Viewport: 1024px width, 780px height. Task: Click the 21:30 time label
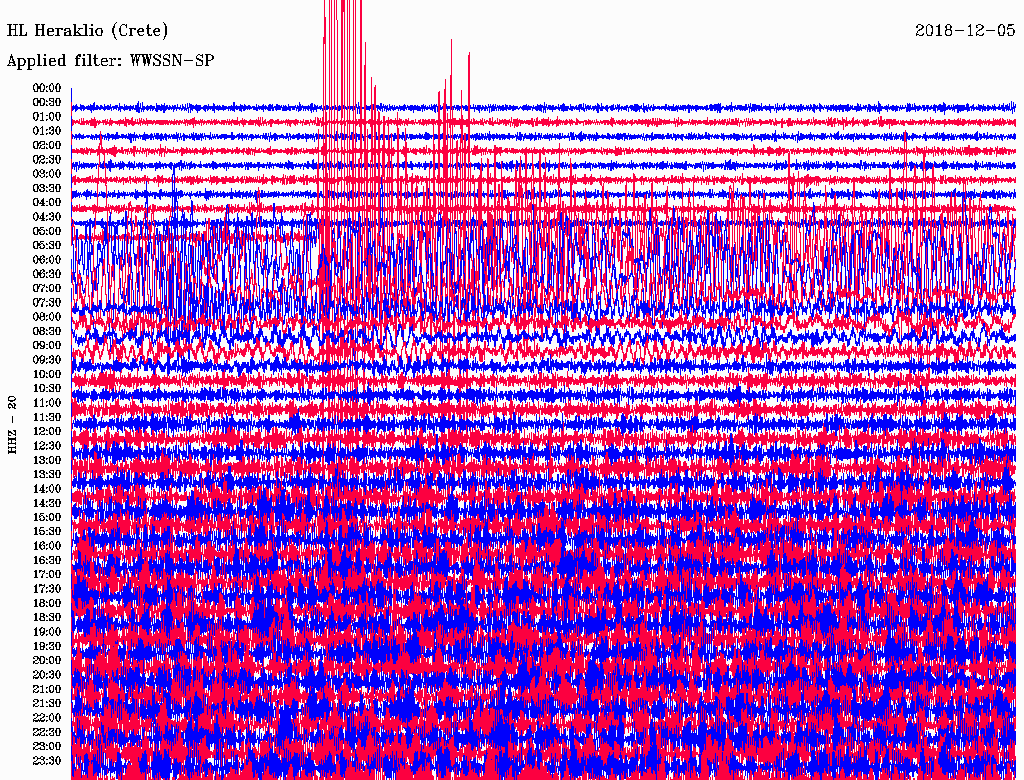point(47,704)
